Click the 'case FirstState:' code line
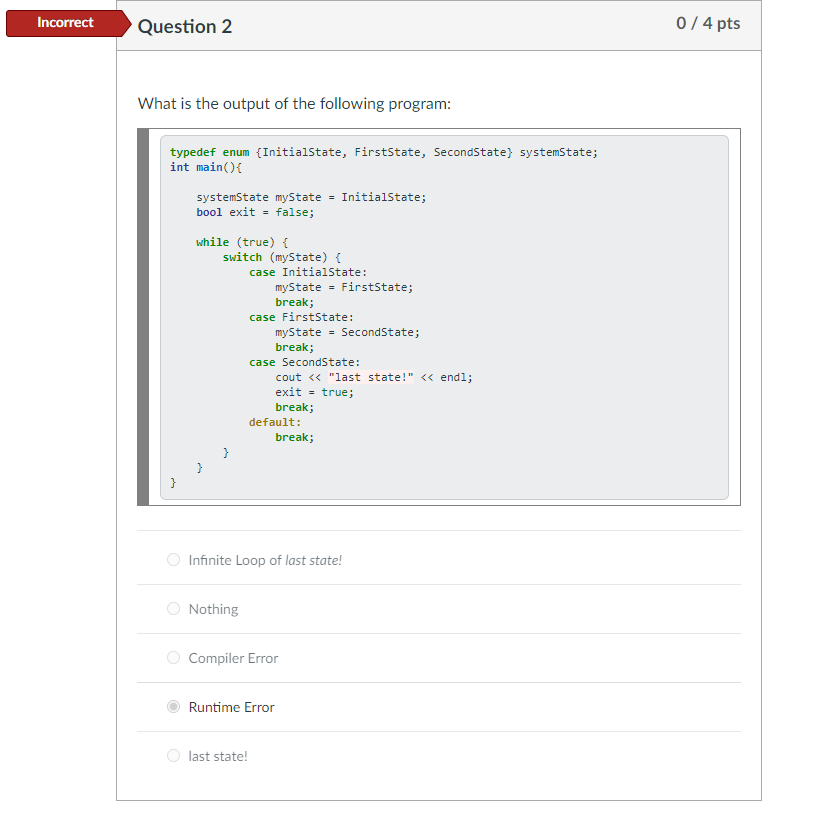The width and height of the screenshot is (822, 820). 301,317
